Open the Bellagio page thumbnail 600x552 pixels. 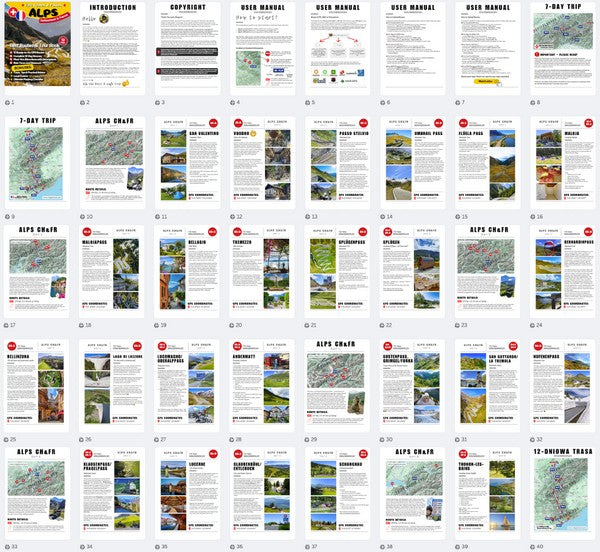click(x=185, y=270)
